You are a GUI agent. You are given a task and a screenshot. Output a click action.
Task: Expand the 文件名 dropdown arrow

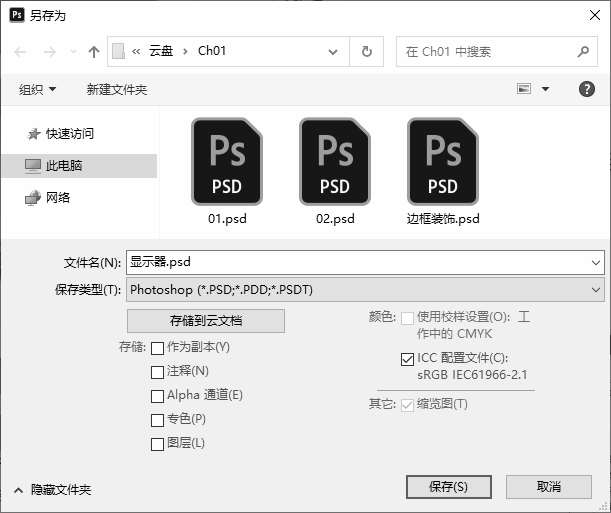point(595,263)
